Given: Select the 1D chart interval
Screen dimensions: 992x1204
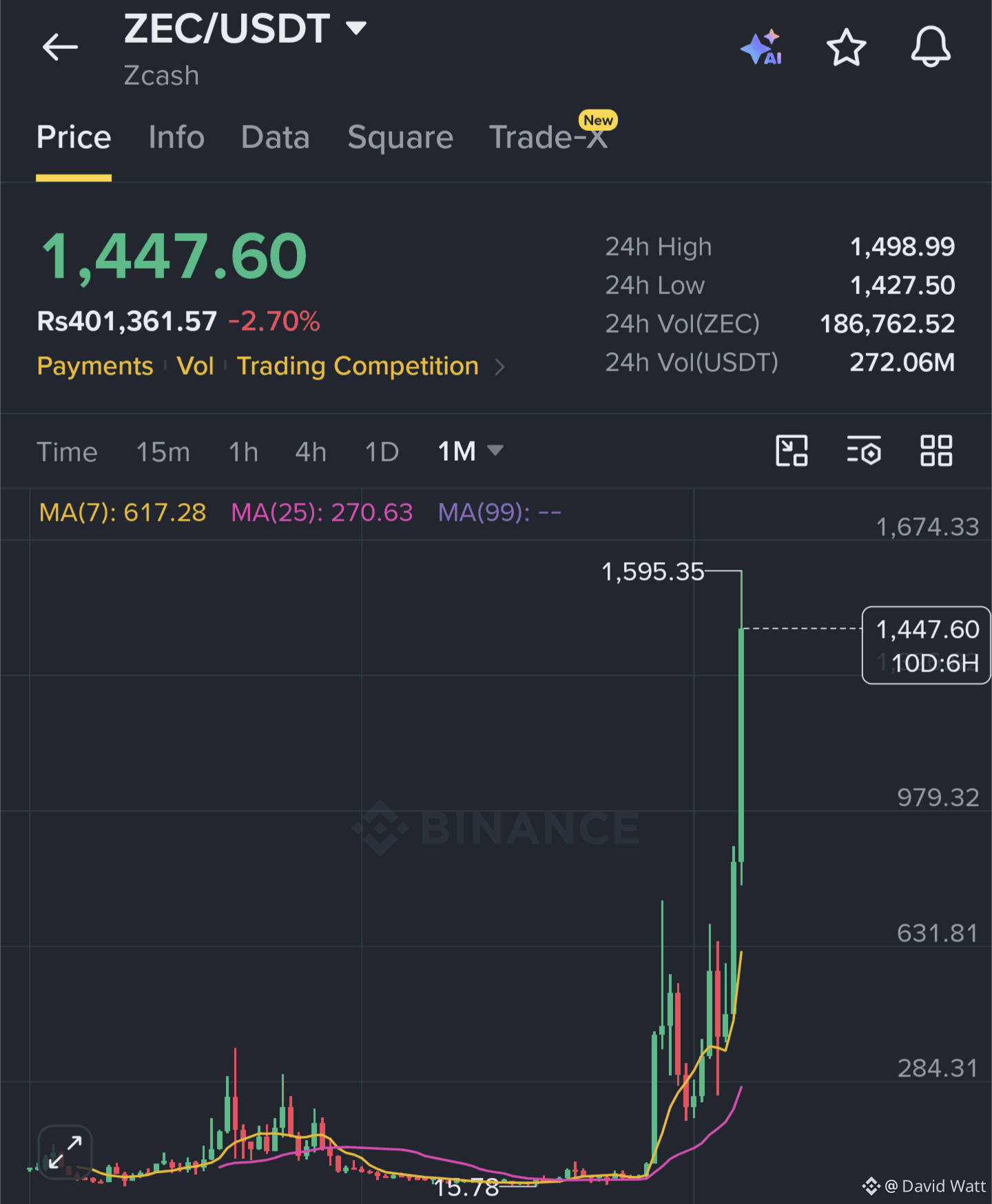Looking at the screenshot, I should click(x=382, y=452).
